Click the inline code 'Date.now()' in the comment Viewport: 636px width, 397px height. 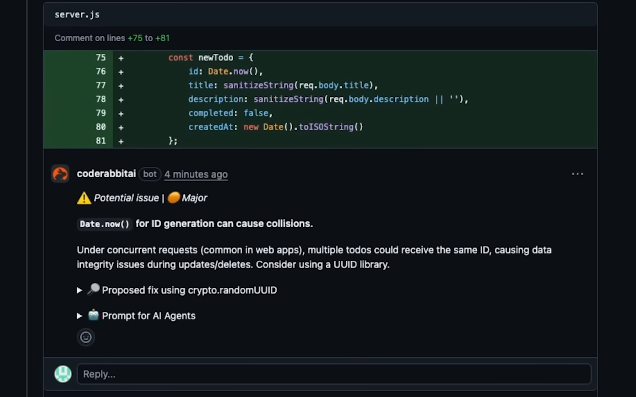105,224
